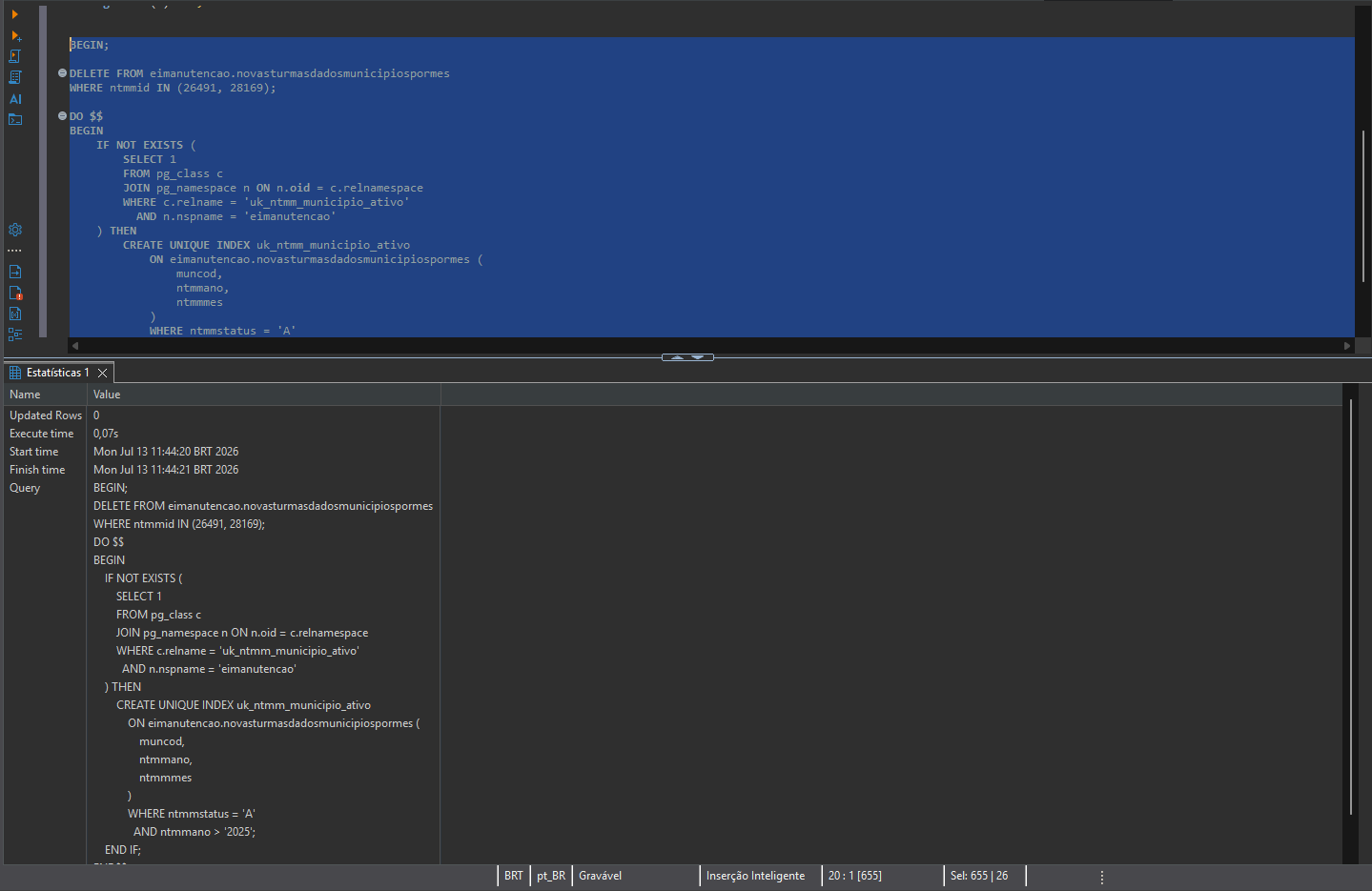Show more side toolbar options dots
1372x891 pixels.
pyautogui.click(x=14, y=251)
